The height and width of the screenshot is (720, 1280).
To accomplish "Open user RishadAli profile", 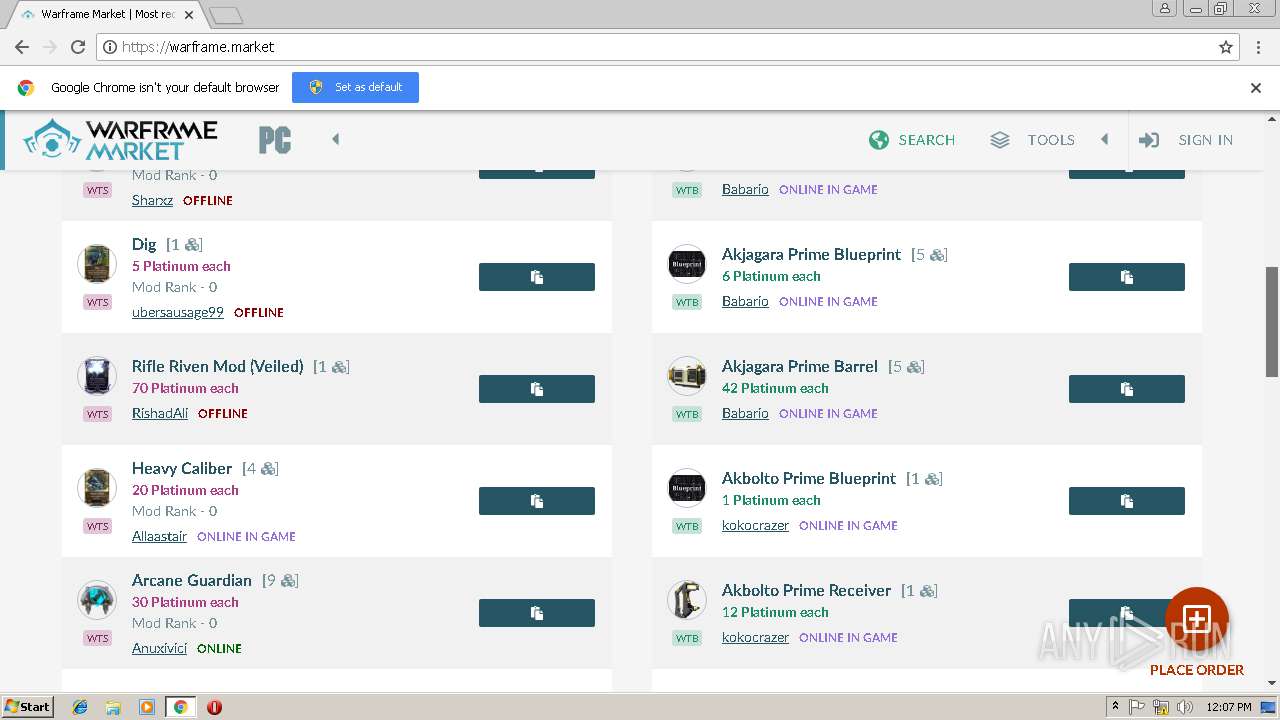I will [x=160, y=413].
